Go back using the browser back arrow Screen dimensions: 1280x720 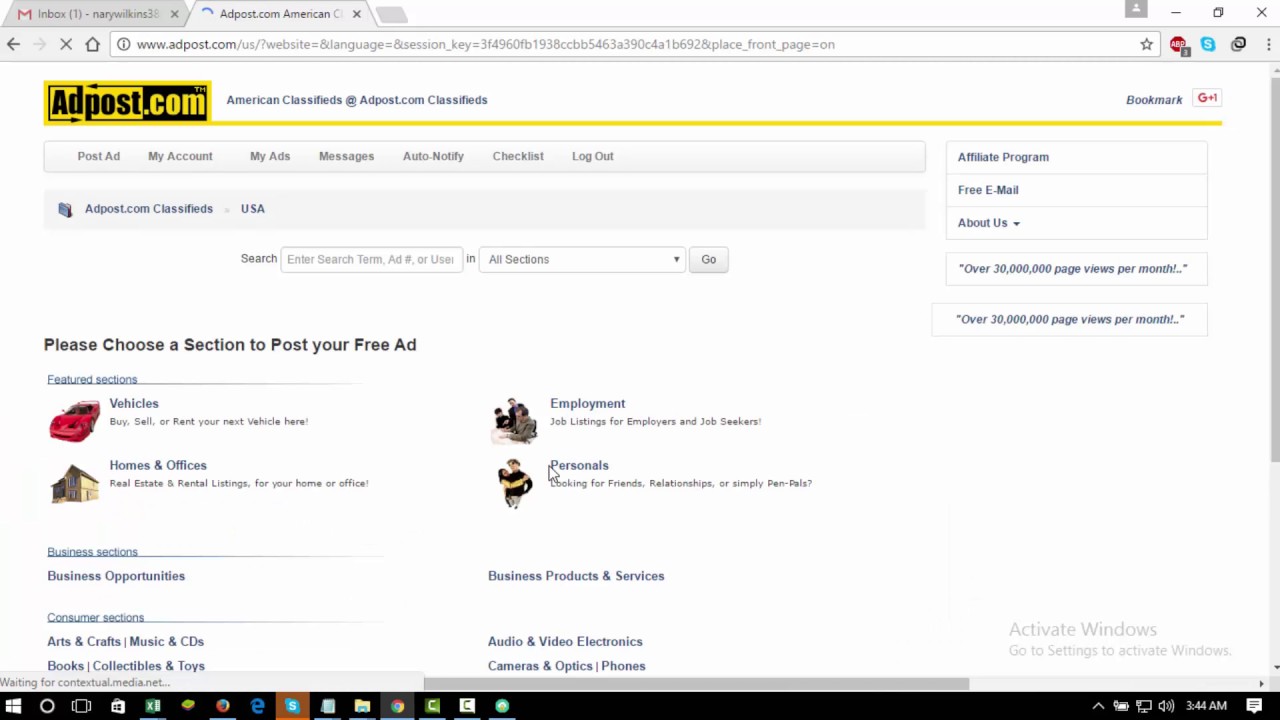pos(13,44)
